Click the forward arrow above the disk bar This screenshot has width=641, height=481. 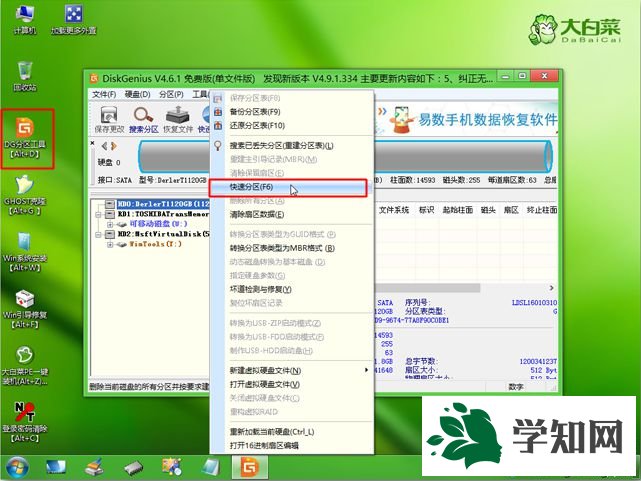pos(114,146)
